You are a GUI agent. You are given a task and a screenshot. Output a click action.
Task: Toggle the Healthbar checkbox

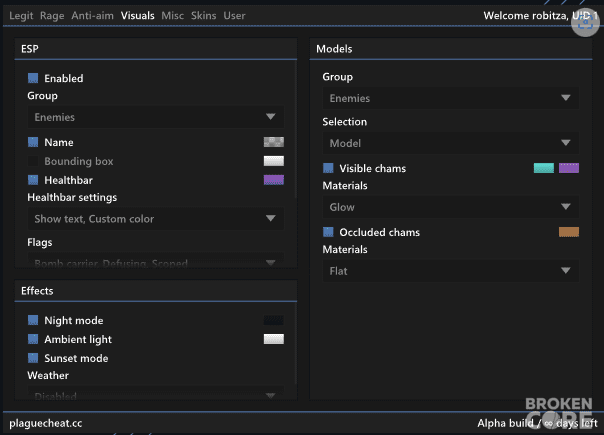[x=33, y=180]
